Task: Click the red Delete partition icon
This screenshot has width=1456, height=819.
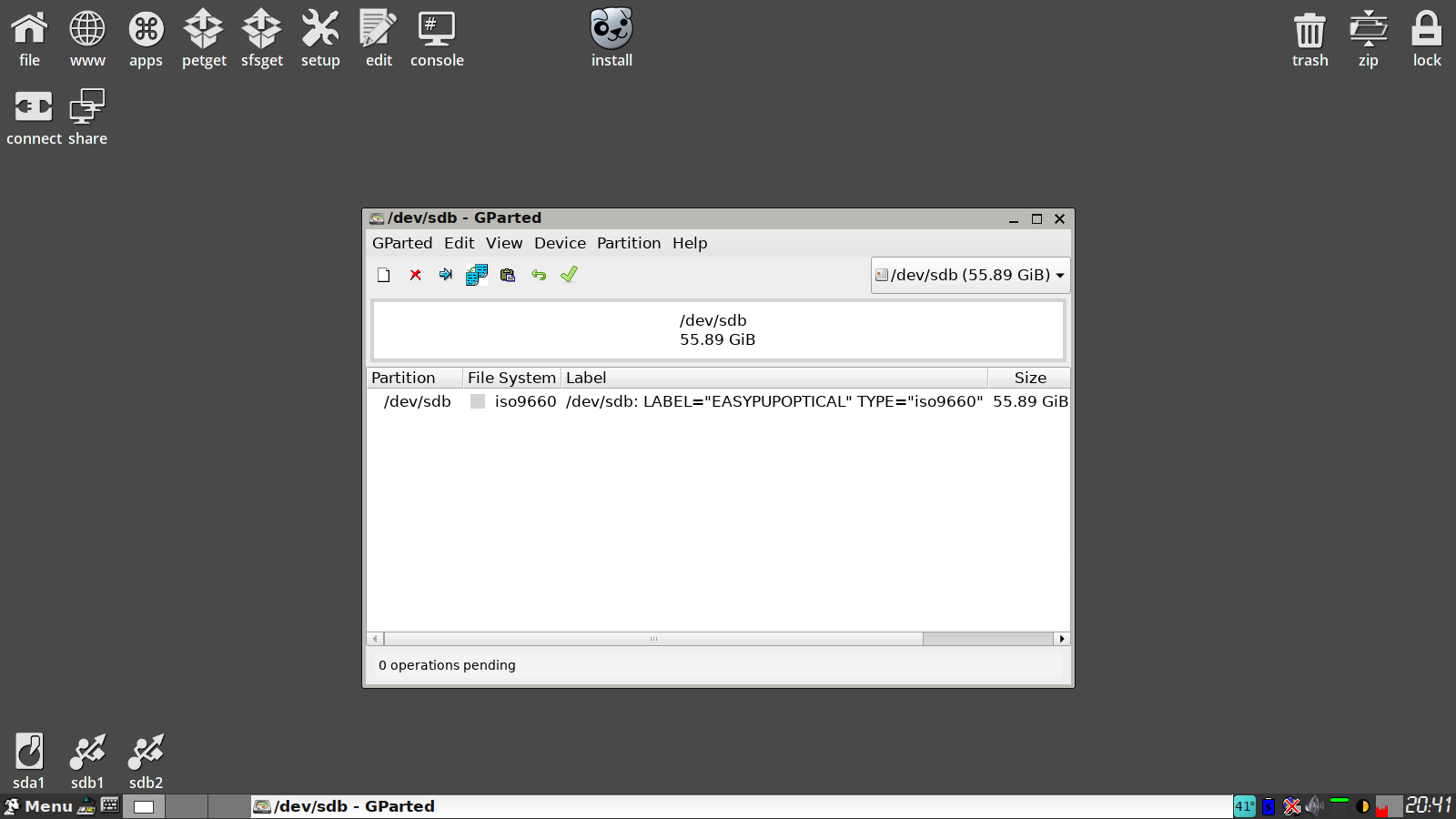Action: [x=415, y=275]
